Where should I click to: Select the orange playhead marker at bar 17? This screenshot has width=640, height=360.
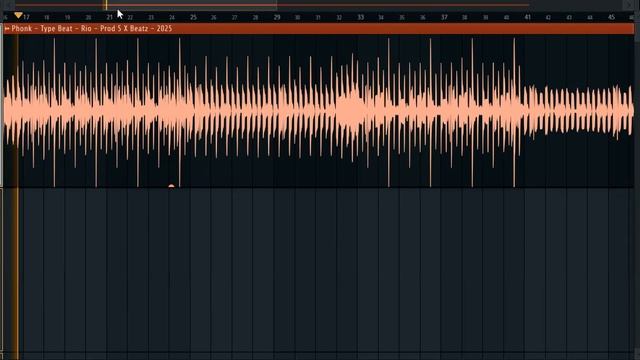18,16
